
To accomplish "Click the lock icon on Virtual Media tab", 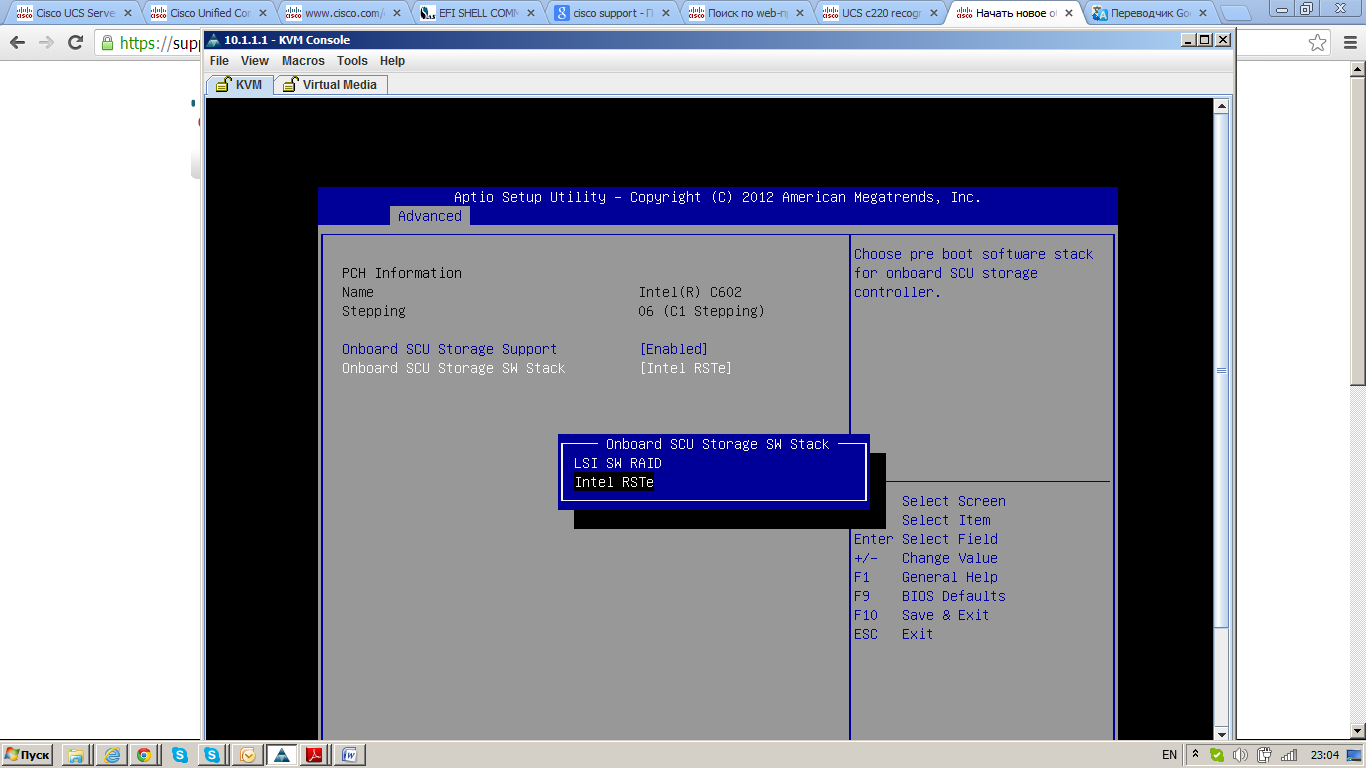I will click(x=290, y=85).
